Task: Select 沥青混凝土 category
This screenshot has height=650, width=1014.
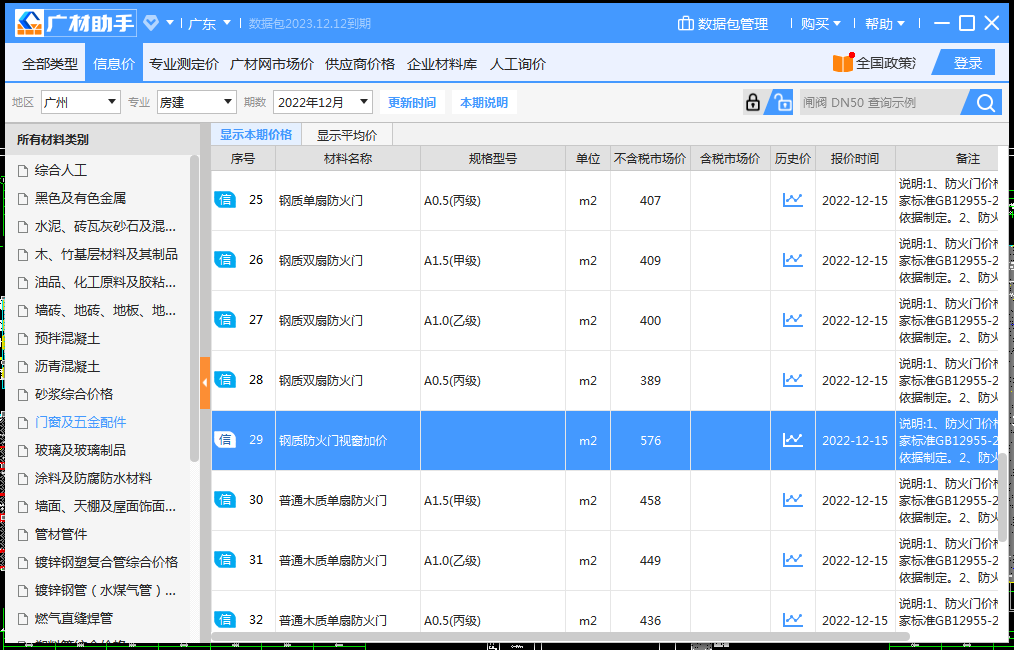Action: (x=67, y=367)
